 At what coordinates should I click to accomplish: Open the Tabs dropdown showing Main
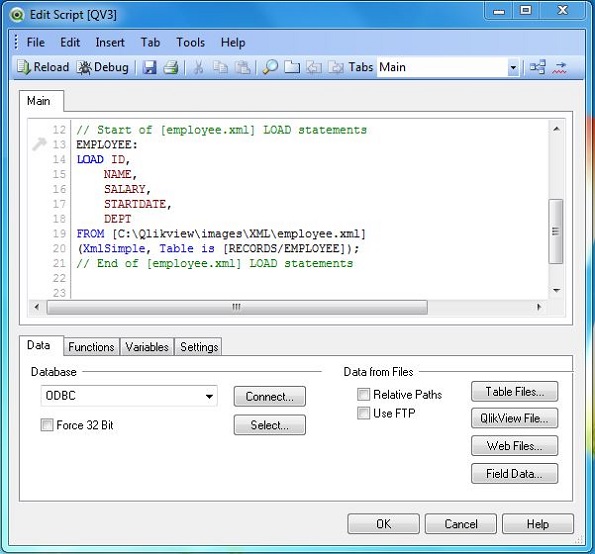coord(513,68)
